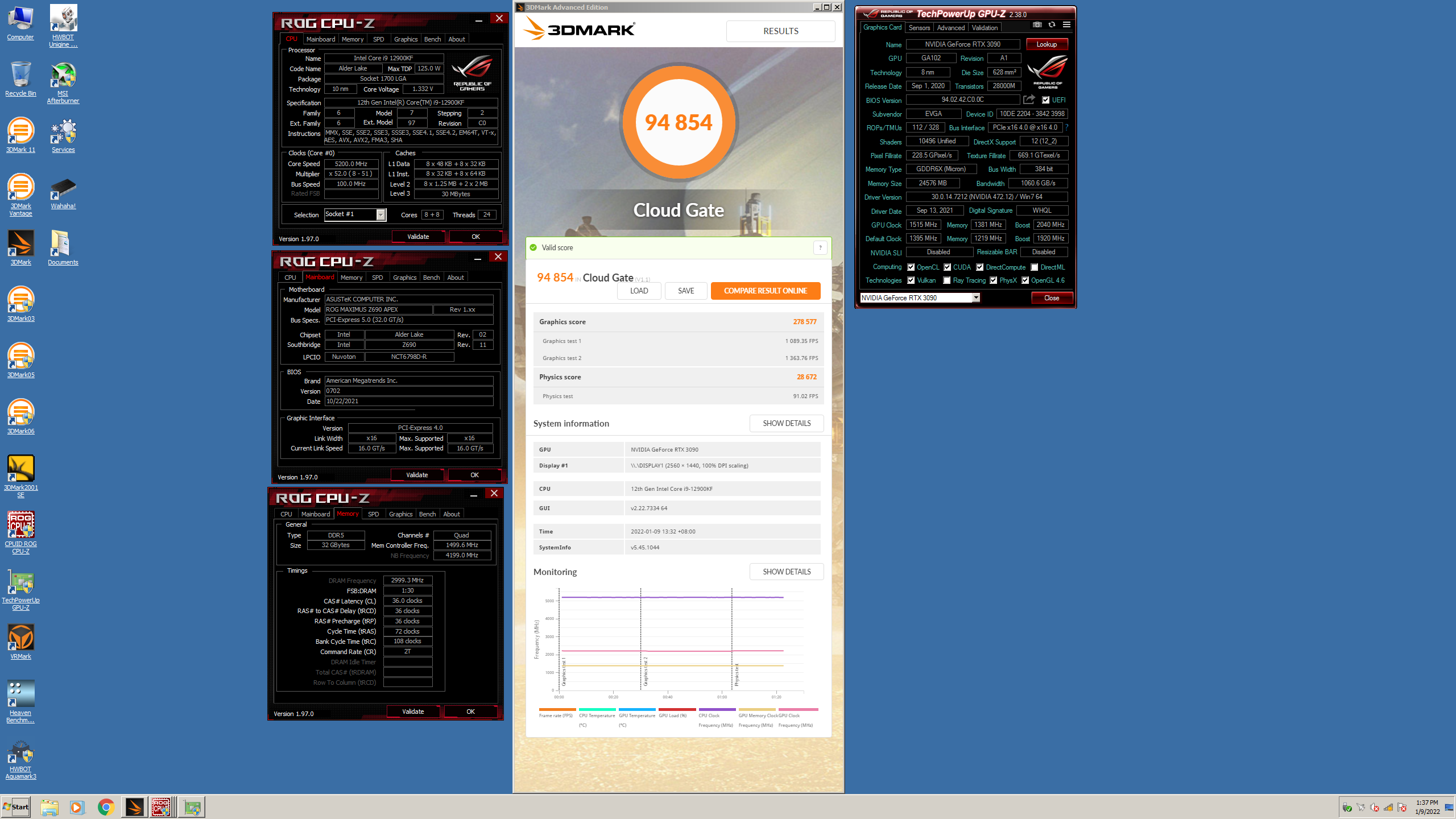Screen dimensions: 1456x819
Task: Click the SAVE button in 3DMark
Action: pyautogui.click(x=686, y=291)
